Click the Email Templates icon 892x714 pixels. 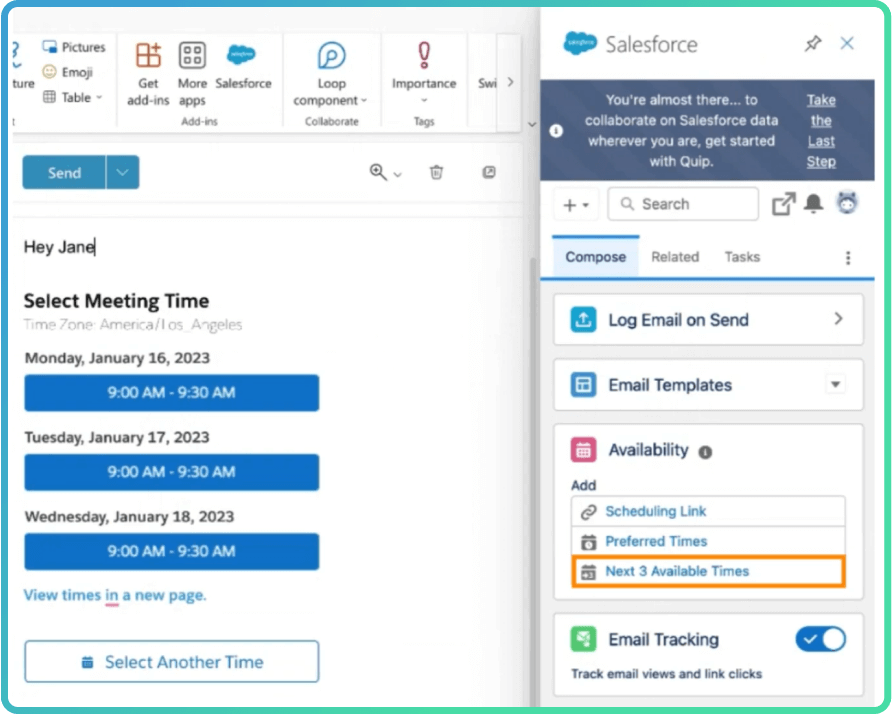[583, 385]
